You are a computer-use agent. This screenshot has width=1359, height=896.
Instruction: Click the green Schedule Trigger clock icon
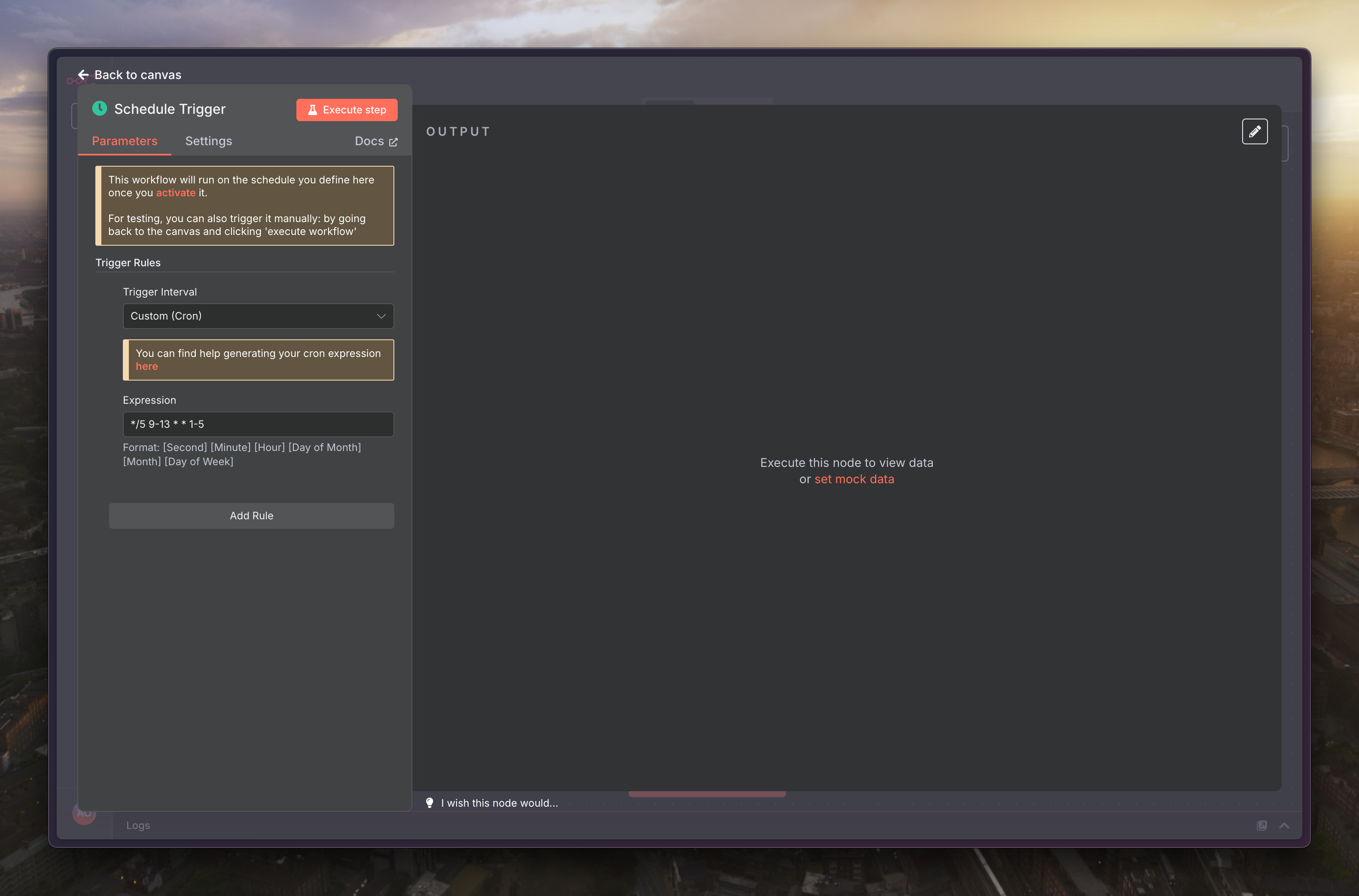[99, 109]
